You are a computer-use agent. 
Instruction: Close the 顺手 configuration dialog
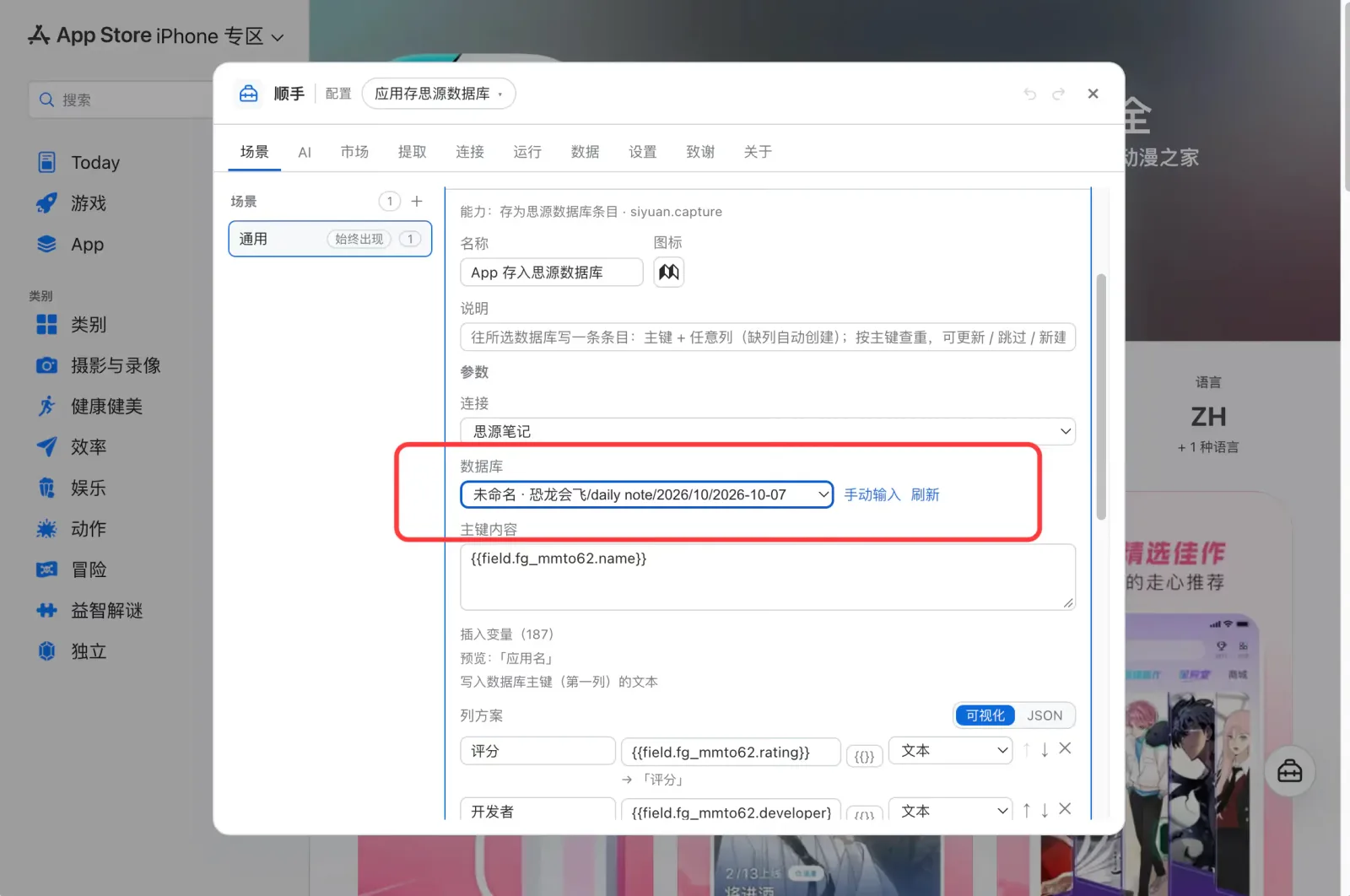point(1093,94)
